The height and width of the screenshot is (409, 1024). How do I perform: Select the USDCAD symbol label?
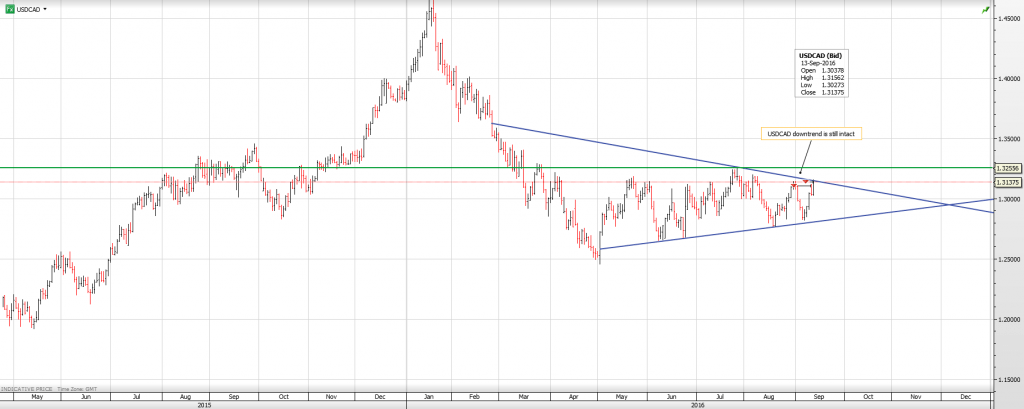point(28,9)
